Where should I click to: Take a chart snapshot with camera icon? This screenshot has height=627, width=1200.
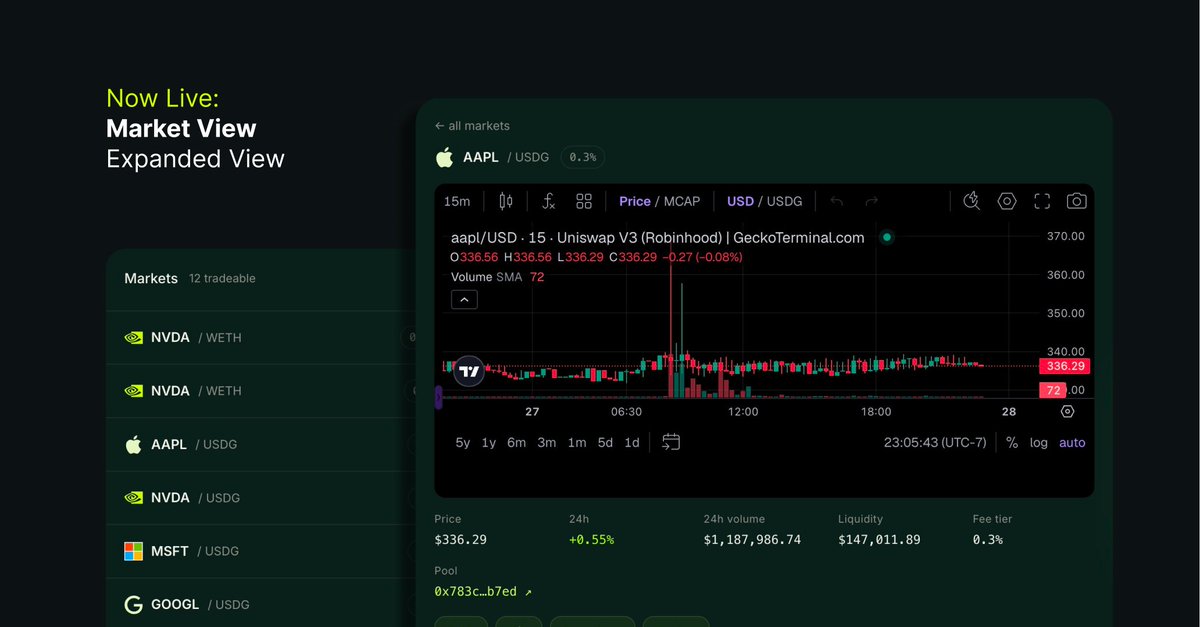[x=1076, y=201]
